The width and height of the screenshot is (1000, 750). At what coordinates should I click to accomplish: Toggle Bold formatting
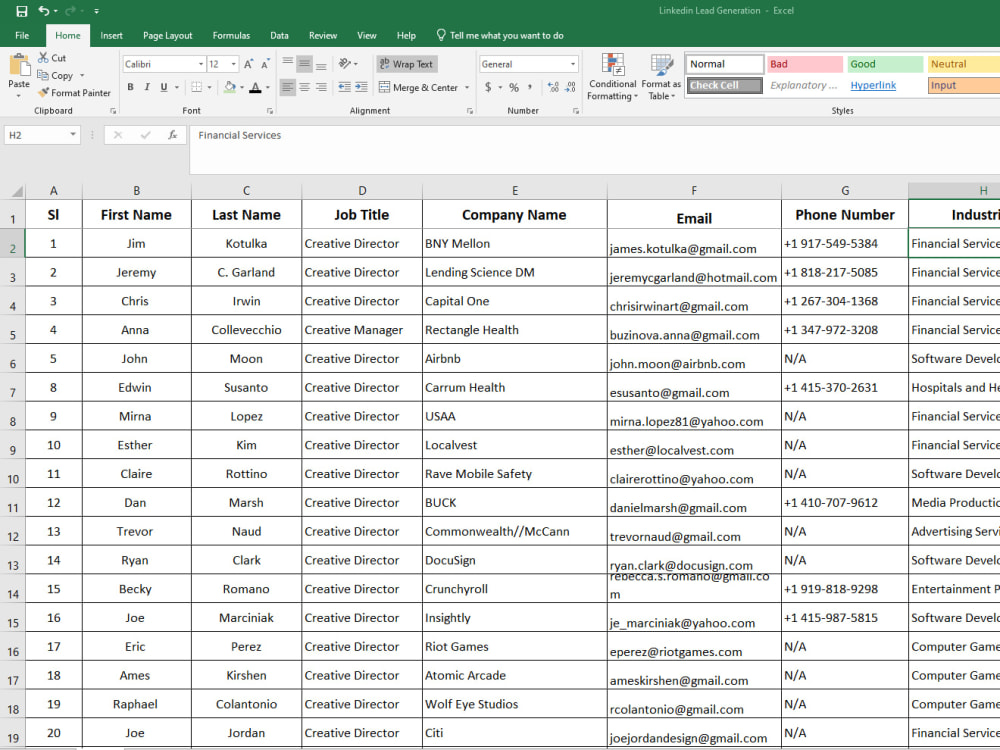(x=131, y=87)
